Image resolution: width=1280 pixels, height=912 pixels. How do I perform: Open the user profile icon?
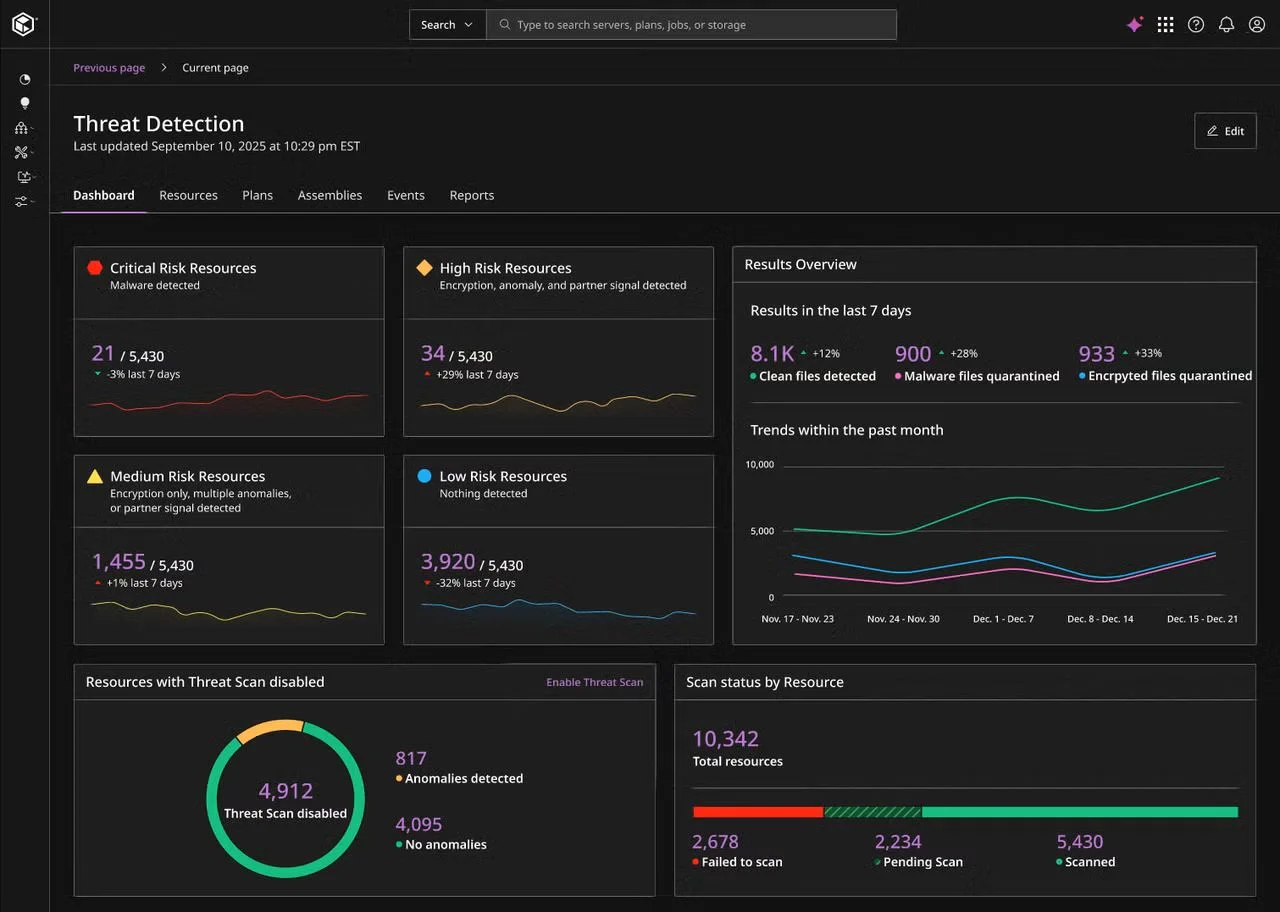(1257, 25)
